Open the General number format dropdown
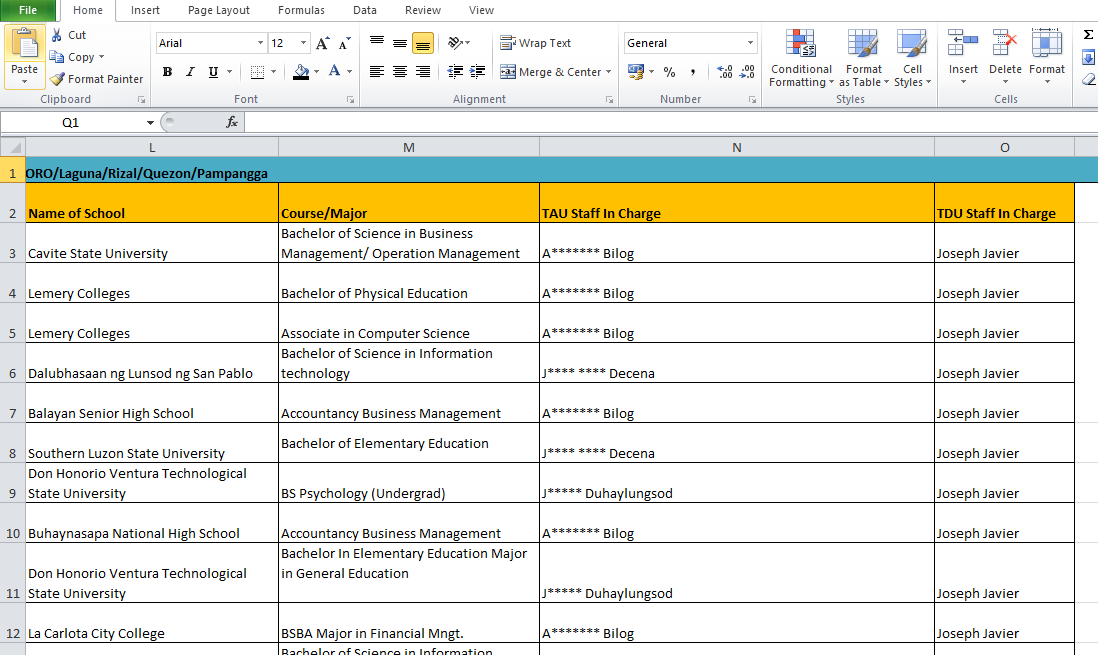The width and height of the screenshot is (1098, 655). (x=750, y=43)
